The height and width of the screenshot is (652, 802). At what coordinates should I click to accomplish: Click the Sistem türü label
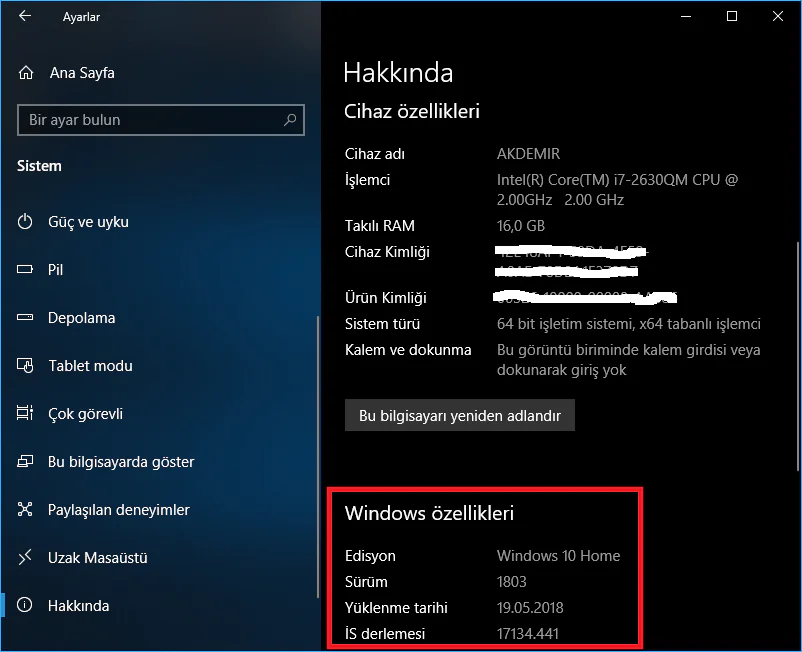click(x=382, y=324)
